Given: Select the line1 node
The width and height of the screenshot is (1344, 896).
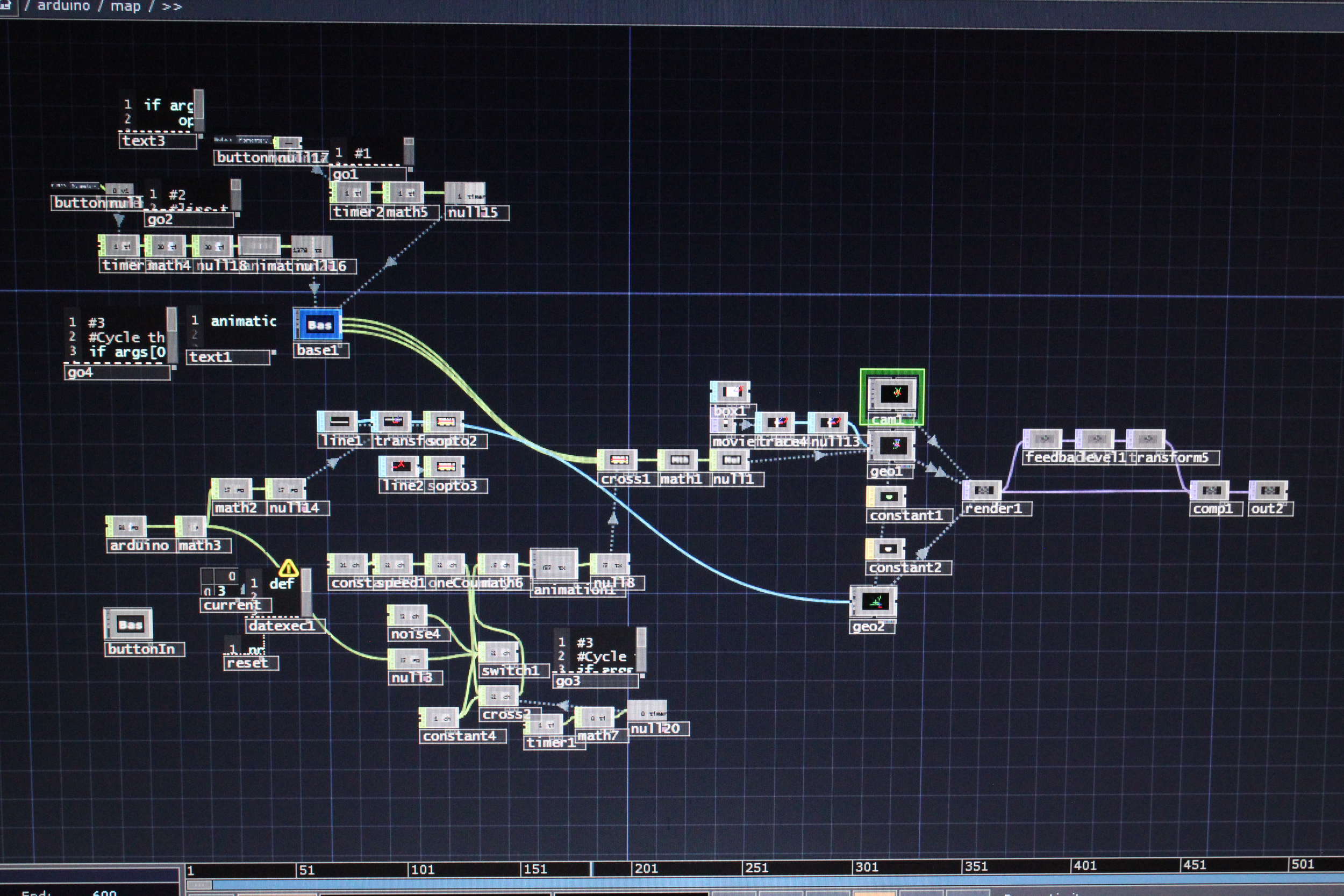Looking at the screenshot, I should (338, 422).
